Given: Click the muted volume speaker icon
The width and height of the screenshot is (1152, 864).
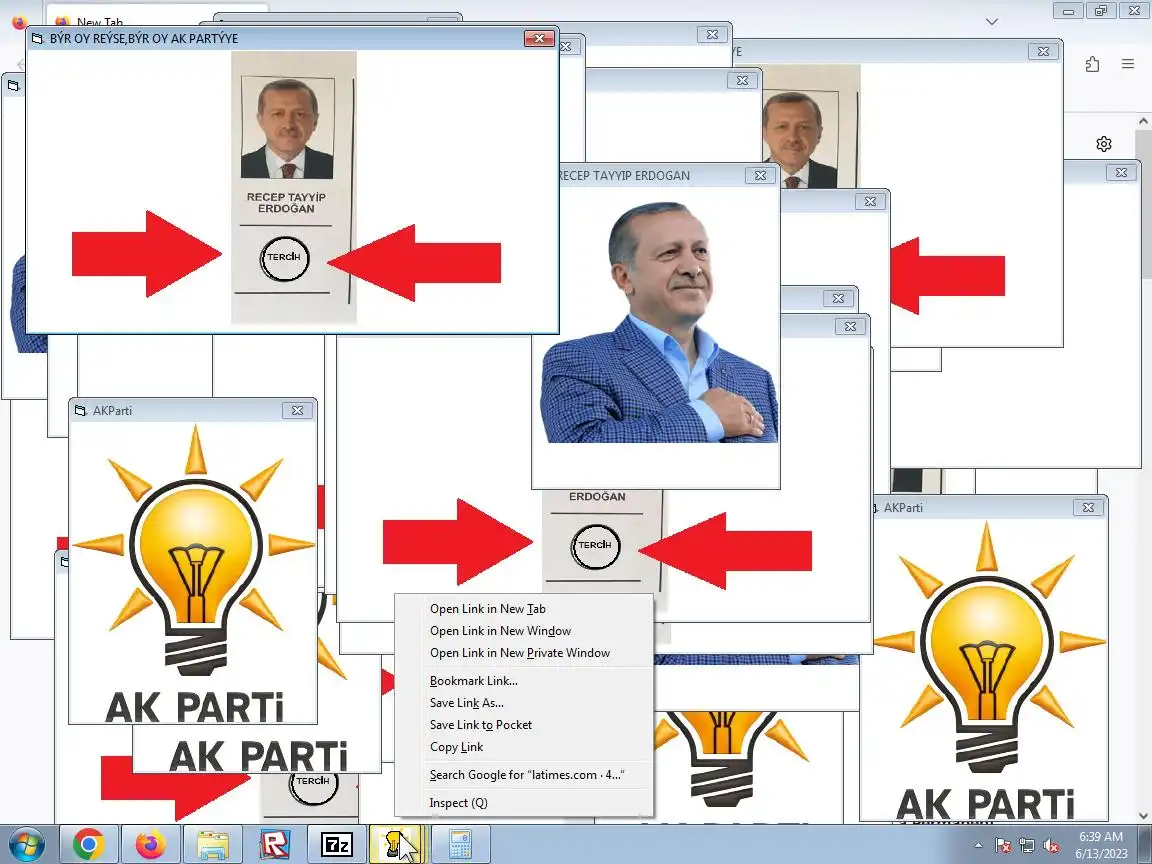Looking at the screenshot, I should (1051, 846).
